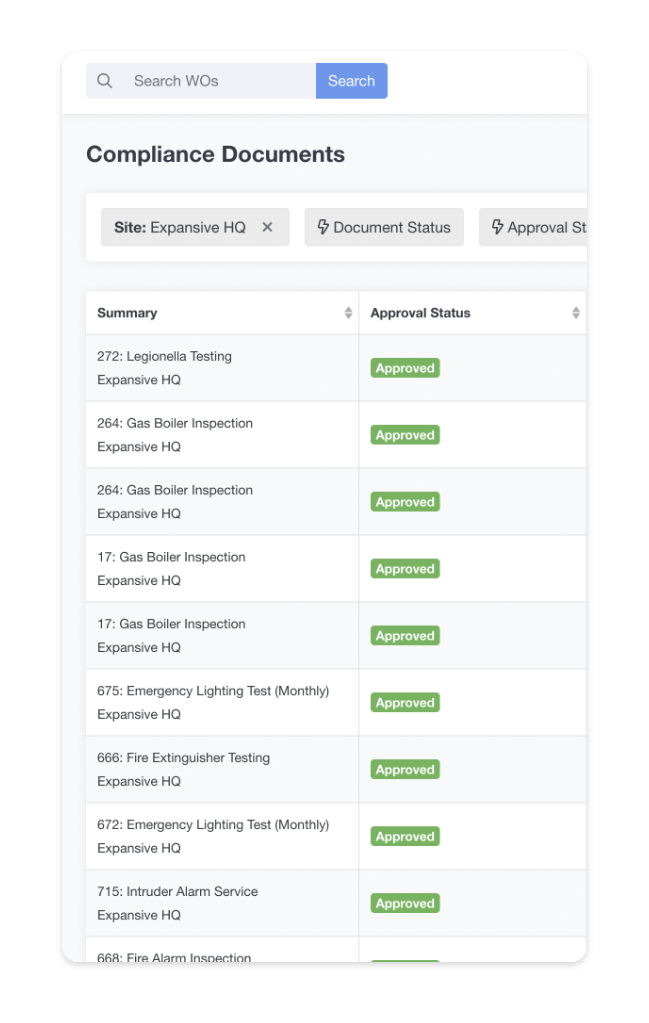The width and height of the screenshot is (649, 1023).
Task: Click the Document Status lightning bolt icon
Action: [x=323, y=227]
